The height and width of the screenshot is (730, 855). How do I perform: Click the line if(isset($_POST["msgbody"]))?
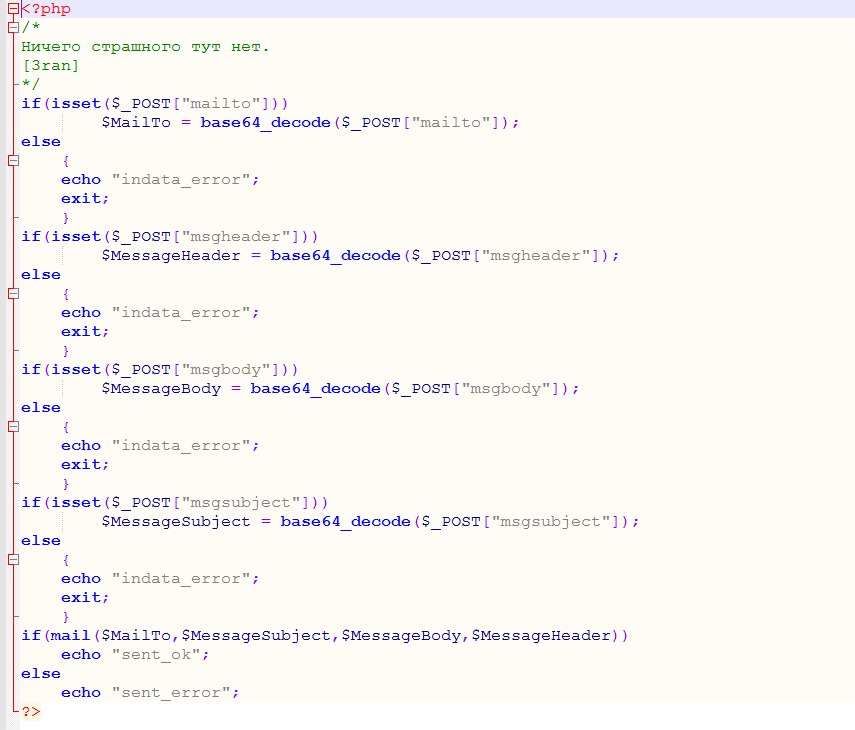click(159, 370)
